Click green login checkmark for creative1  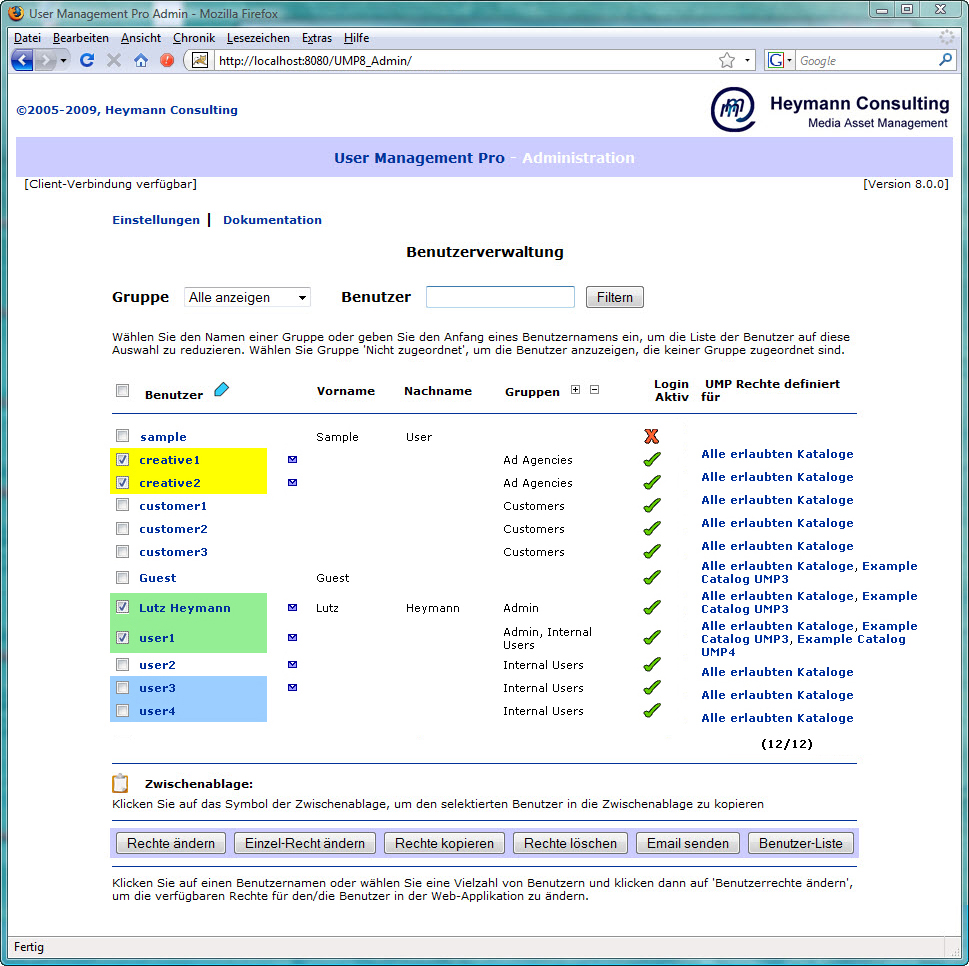652,459
